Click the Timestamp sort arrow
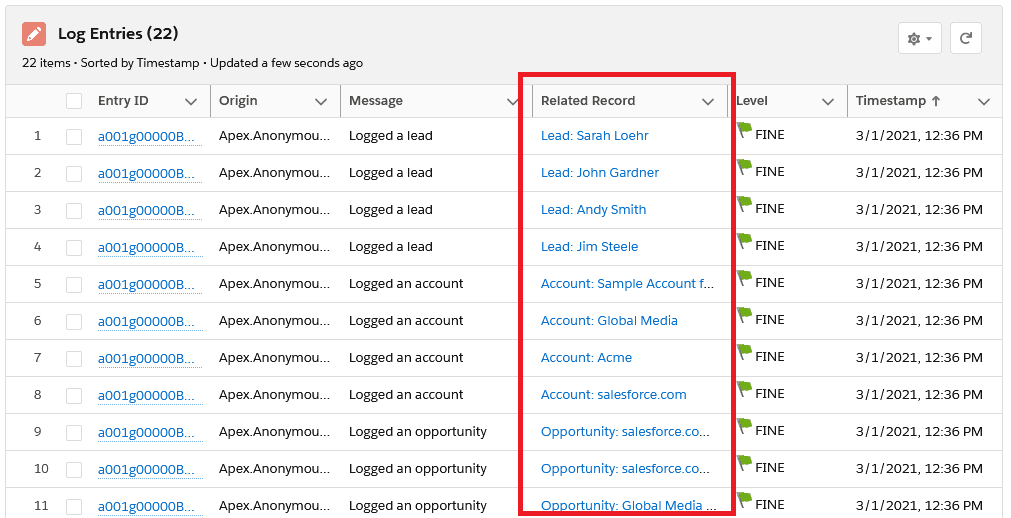This screenshot has width=1011, height=518. pos(936,101)
